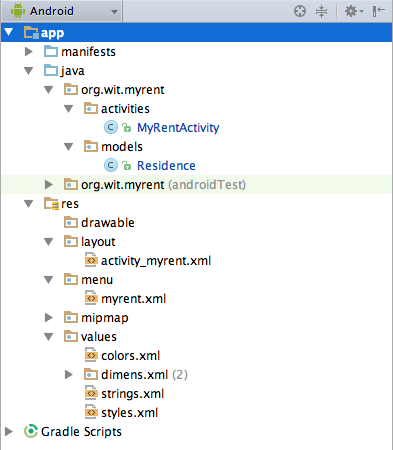Click the myrent.xml file icon
The image size is (393, 450).
[91, 298]
